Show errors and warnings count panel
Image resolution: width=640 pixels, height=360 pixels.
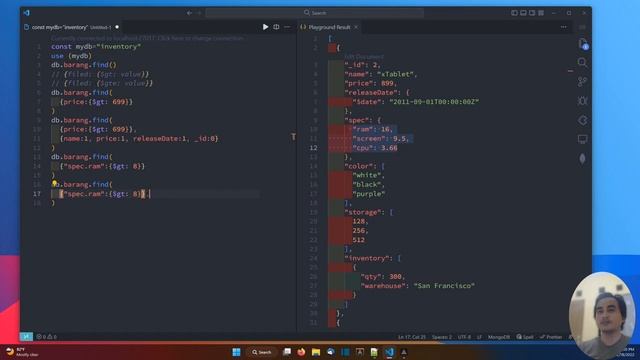pyautogui.click(x=47, y=337)
